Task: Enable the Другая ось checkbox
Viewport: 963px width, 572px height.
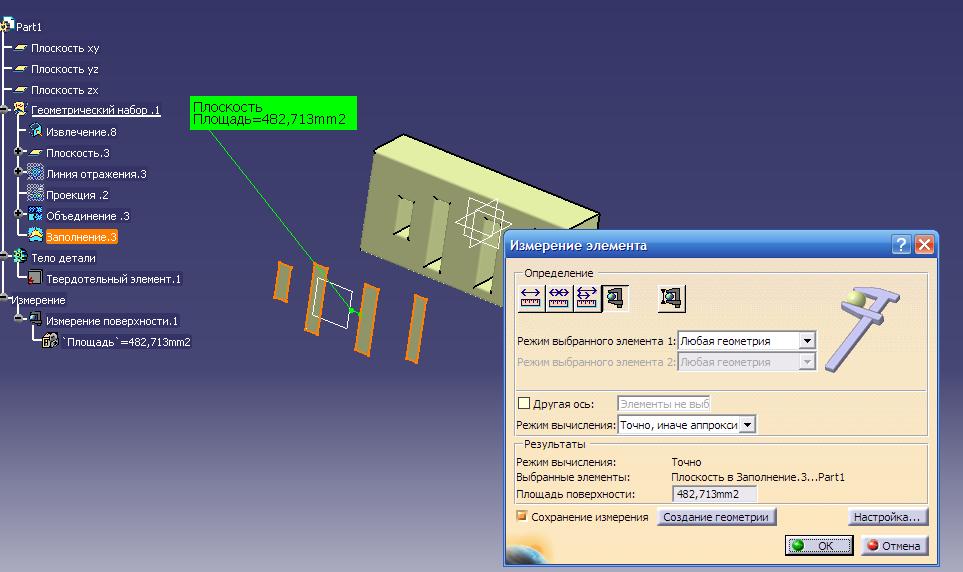Action: click(524, 403)
